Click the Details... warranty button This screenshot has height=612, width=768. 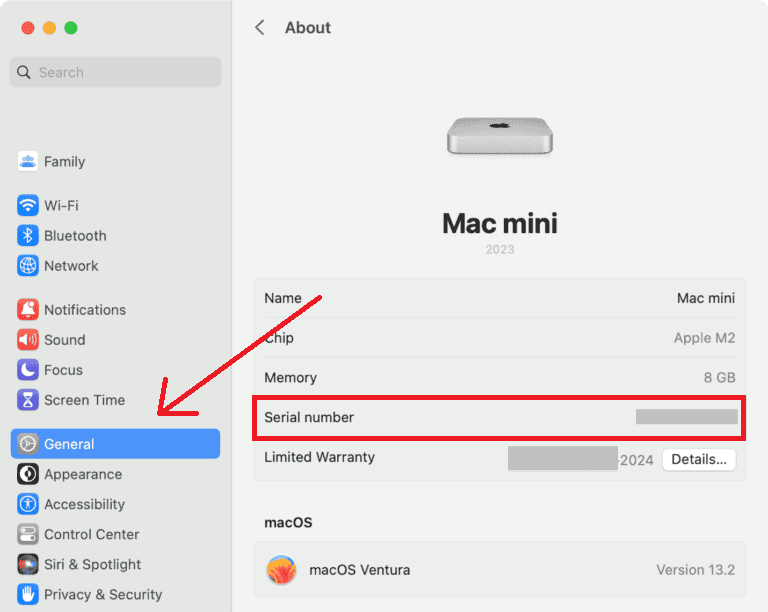click(699, 459)
